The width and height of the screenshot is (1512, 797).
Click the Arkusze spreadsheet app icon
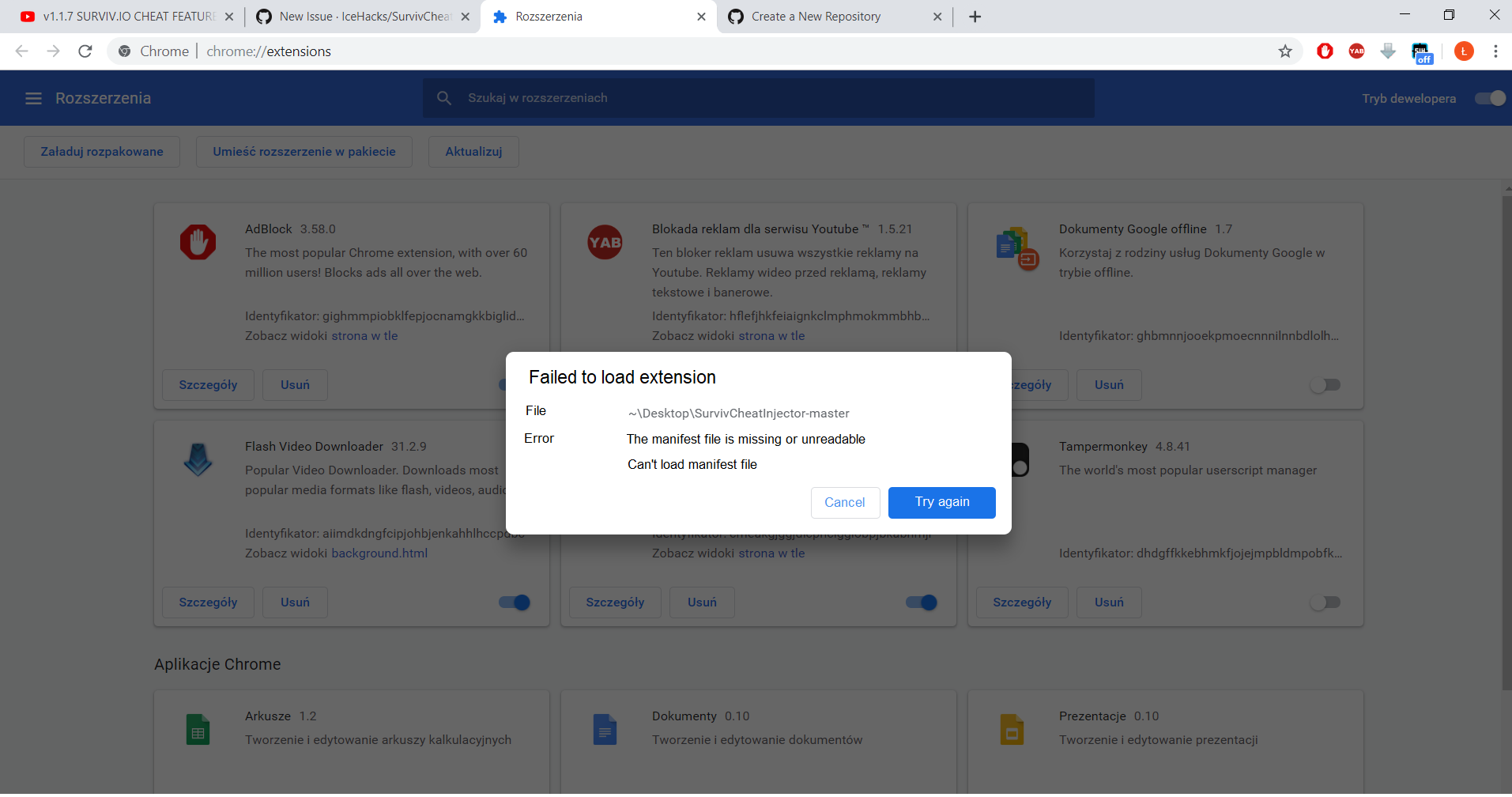point(198,728)
